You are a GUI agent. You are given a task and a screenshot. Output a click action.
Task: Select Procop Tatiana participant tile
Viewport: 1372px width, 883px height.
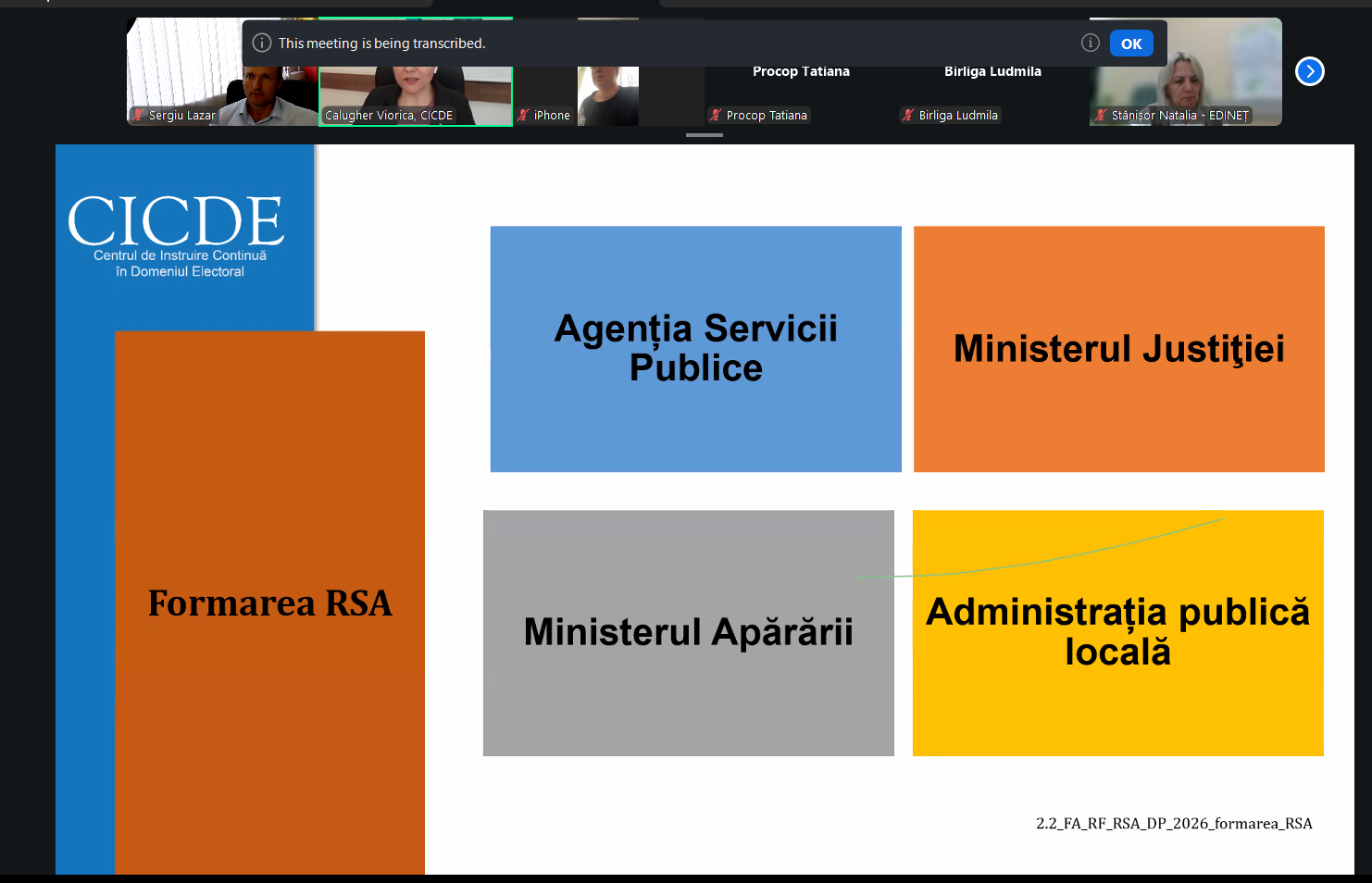[x=801, y=72]
